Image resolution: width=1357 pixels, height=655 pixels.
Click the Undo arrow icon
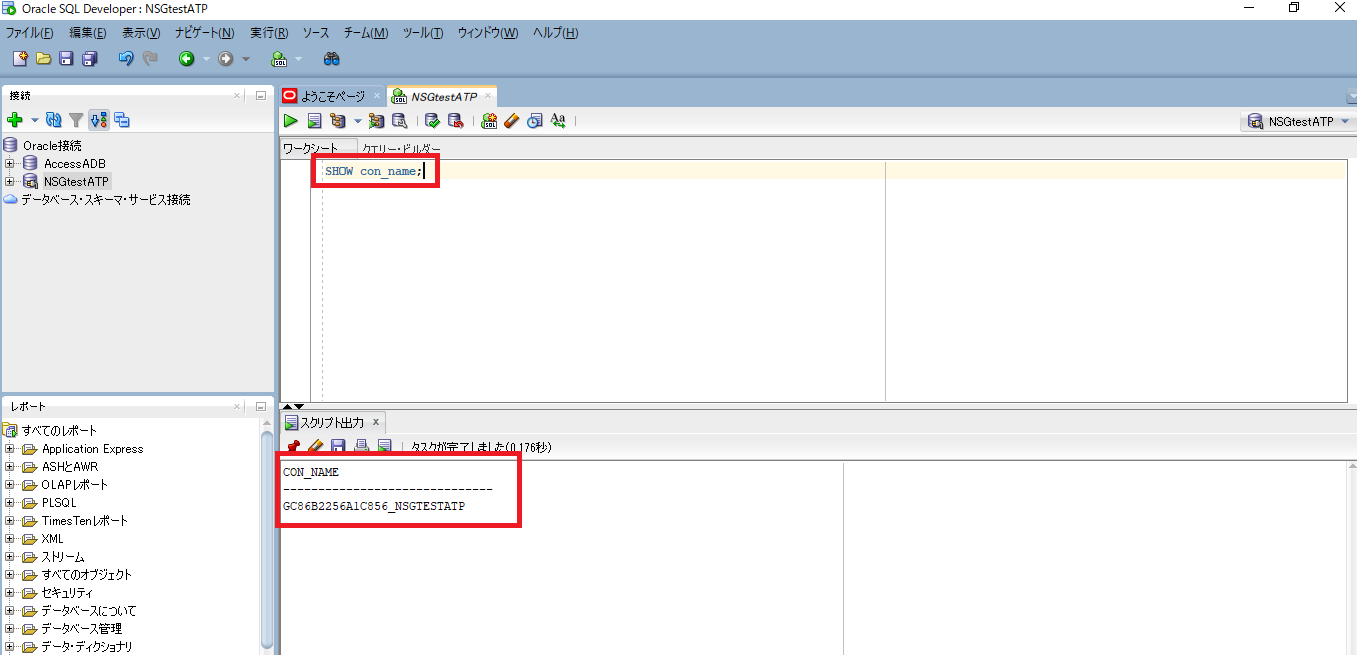point(126,59)
